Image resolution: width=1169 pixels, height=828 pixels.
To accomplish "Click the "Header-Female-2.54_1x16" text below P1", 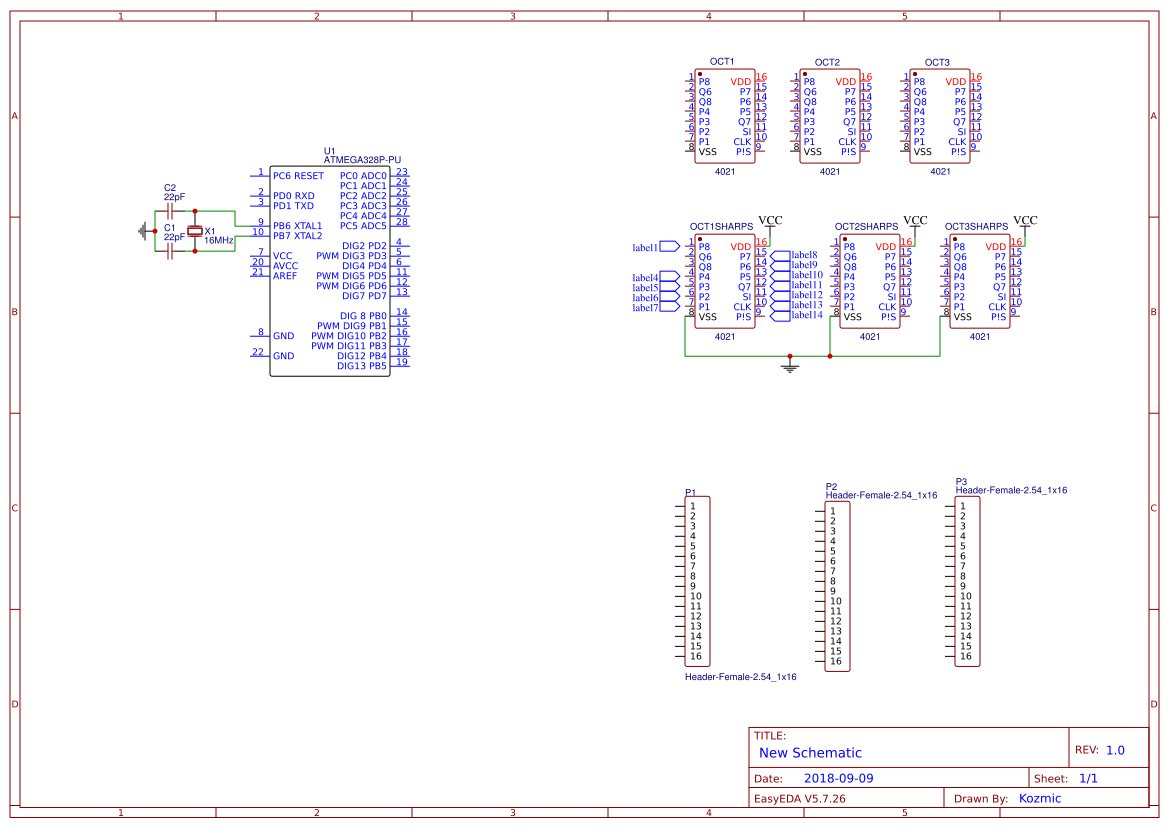I will click(740, 677).
